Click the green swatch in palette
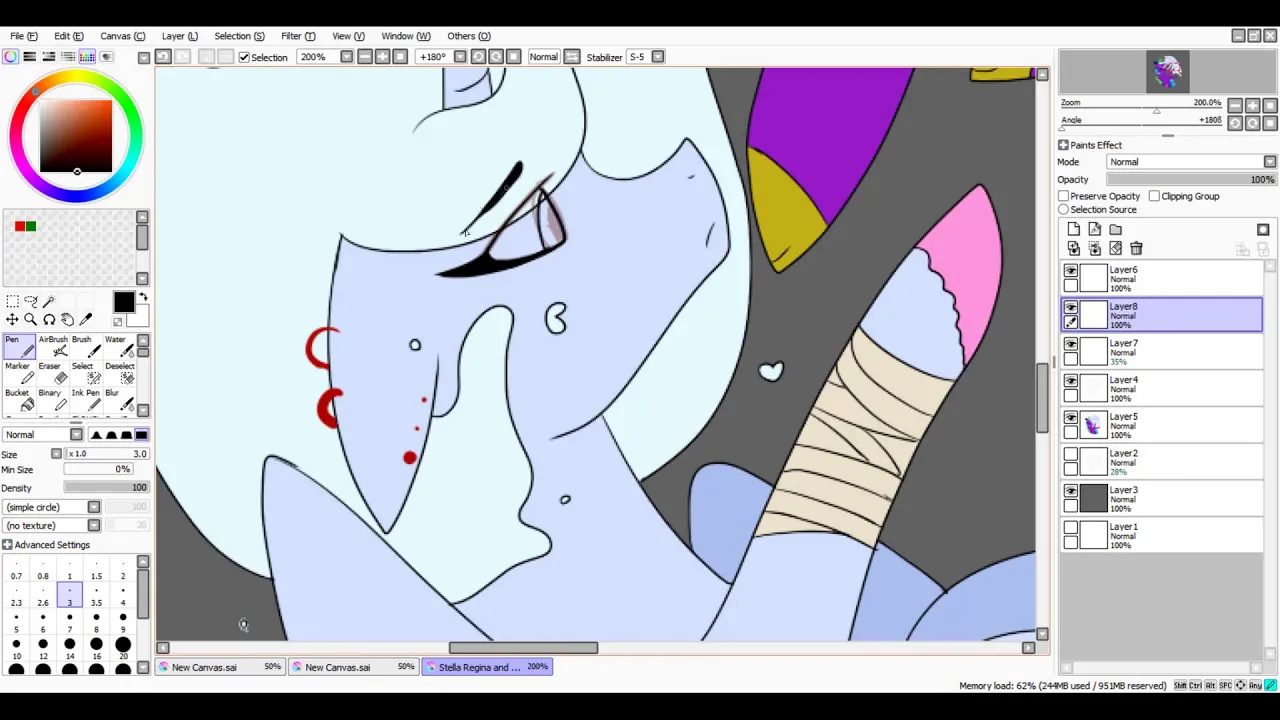Viewport: 1280px width, 720px height. [x=30, y=227]
